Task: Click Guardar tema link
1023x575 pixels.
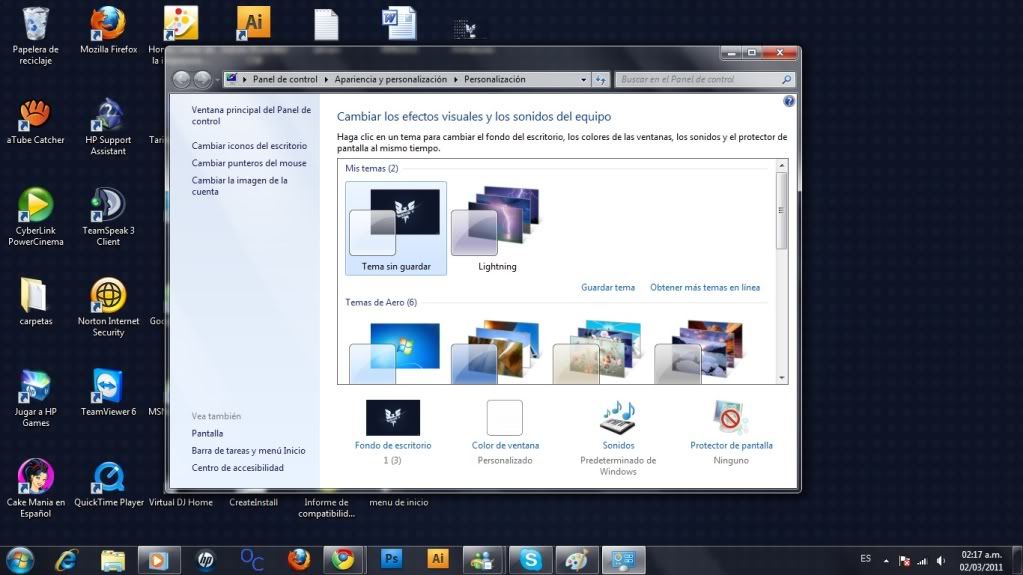Action: 608,287
